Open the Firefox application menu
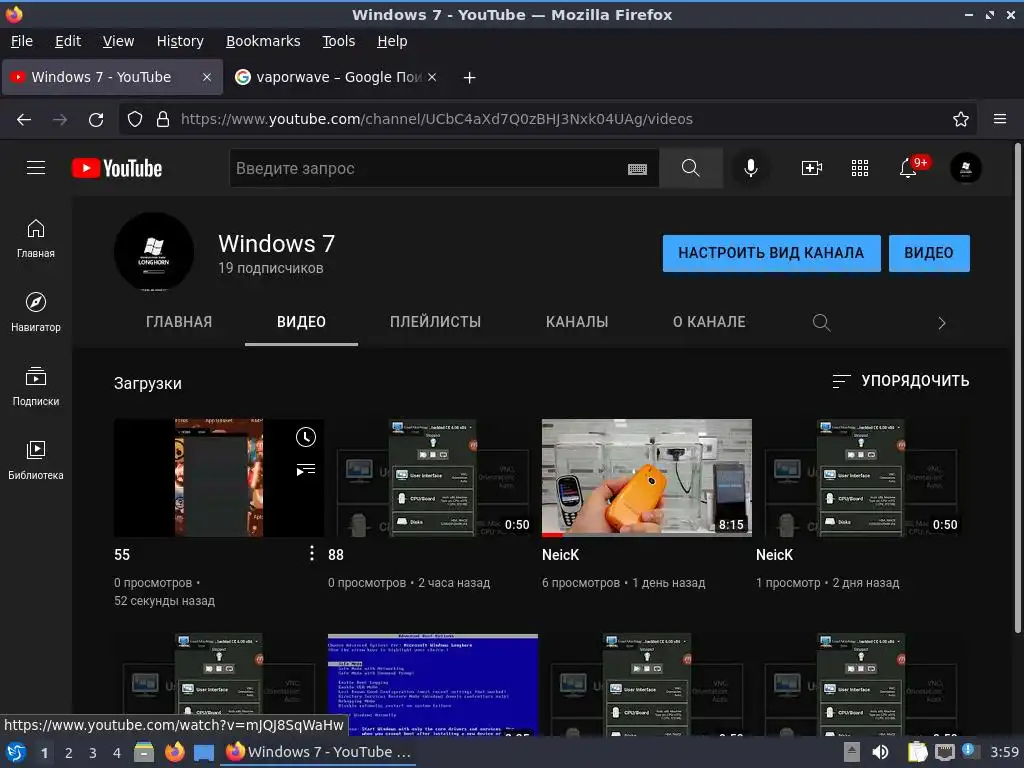This screenshot has width=1024, height=768. coord(1000,119)
